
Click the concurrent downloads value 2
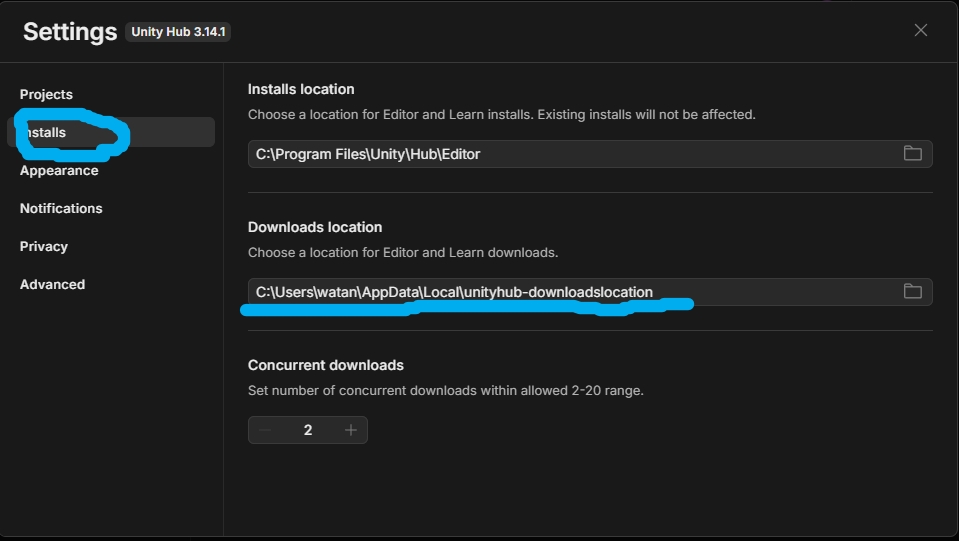coord(308,430)
